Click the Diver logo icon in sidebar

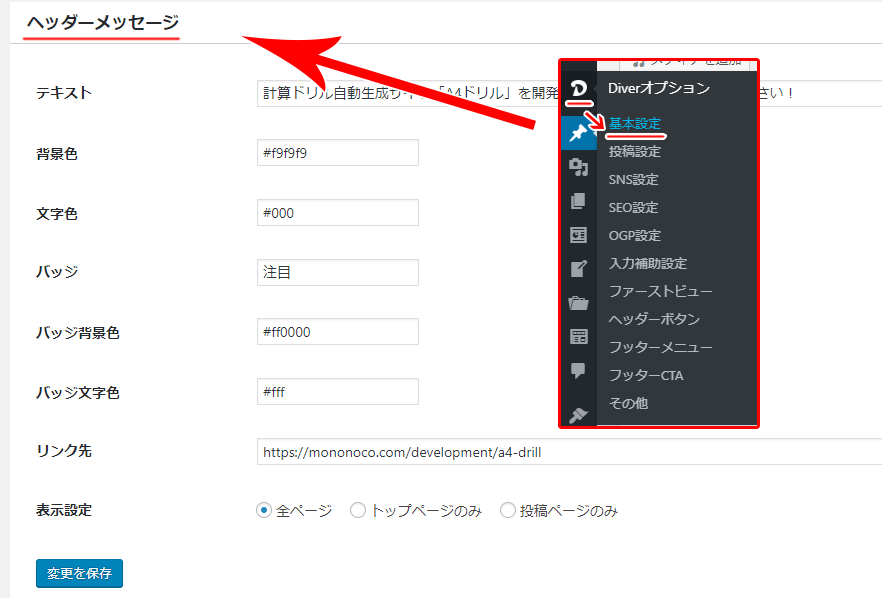click(x=578, y=90)
